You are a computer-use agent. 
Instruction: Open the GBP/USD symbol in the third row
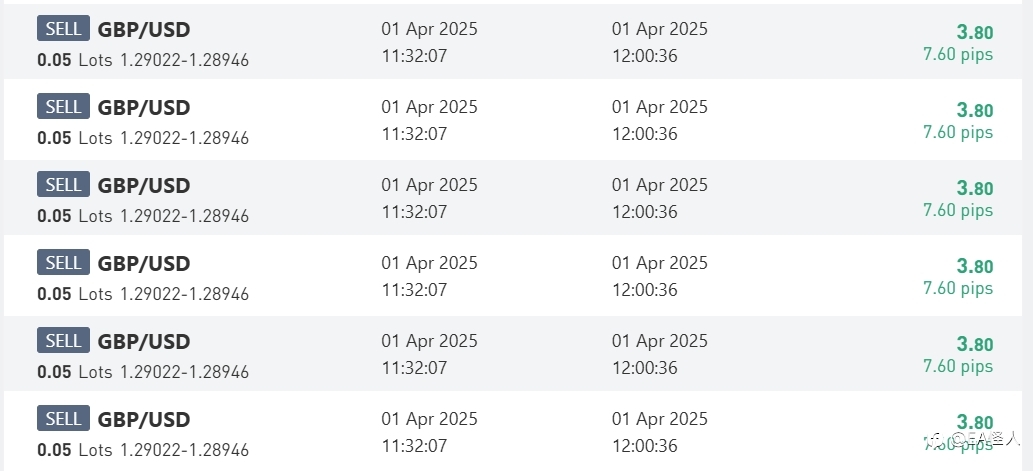click(144, 186)
